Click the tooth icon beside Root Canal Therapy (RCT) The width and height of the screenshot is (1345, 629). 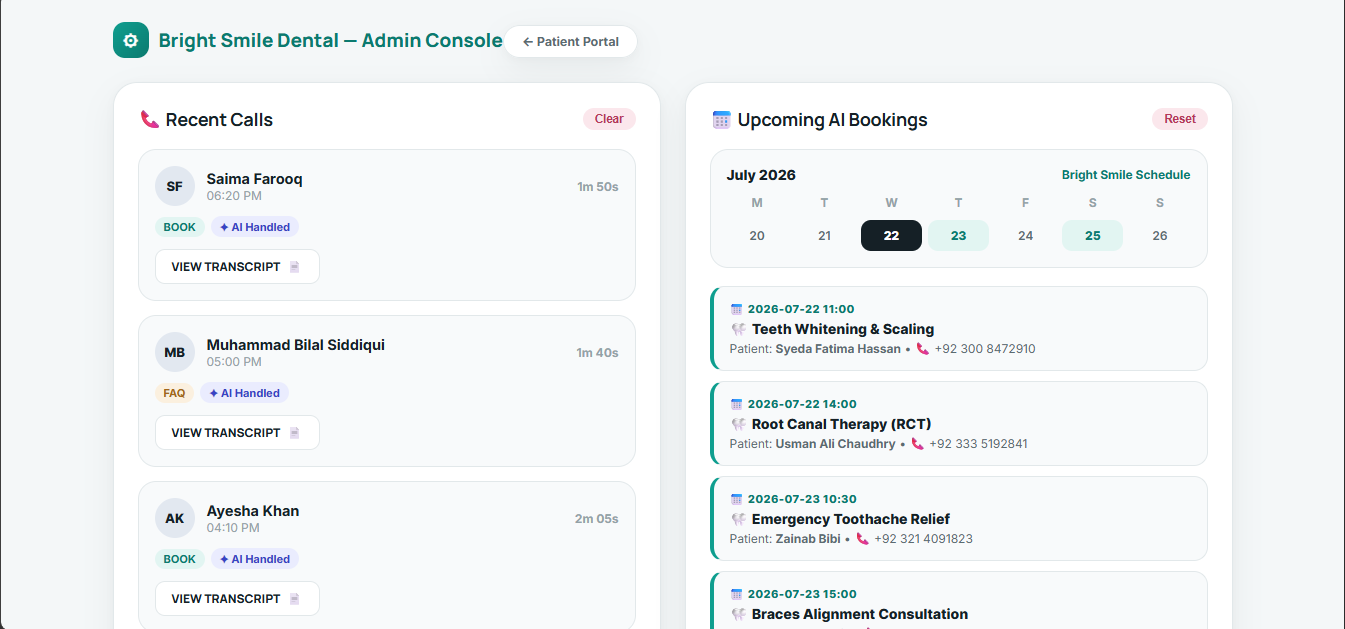click(x=739, y=424)
